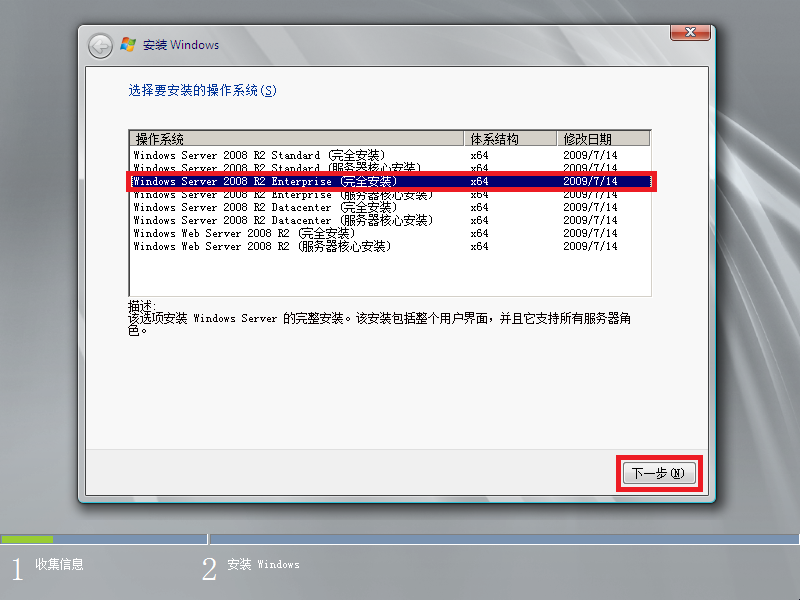This screenshot has height=600, width=800.
Task: Select Windows Server 2008 R2 Enterprise (完全安装)
Action: click(391, 182)
